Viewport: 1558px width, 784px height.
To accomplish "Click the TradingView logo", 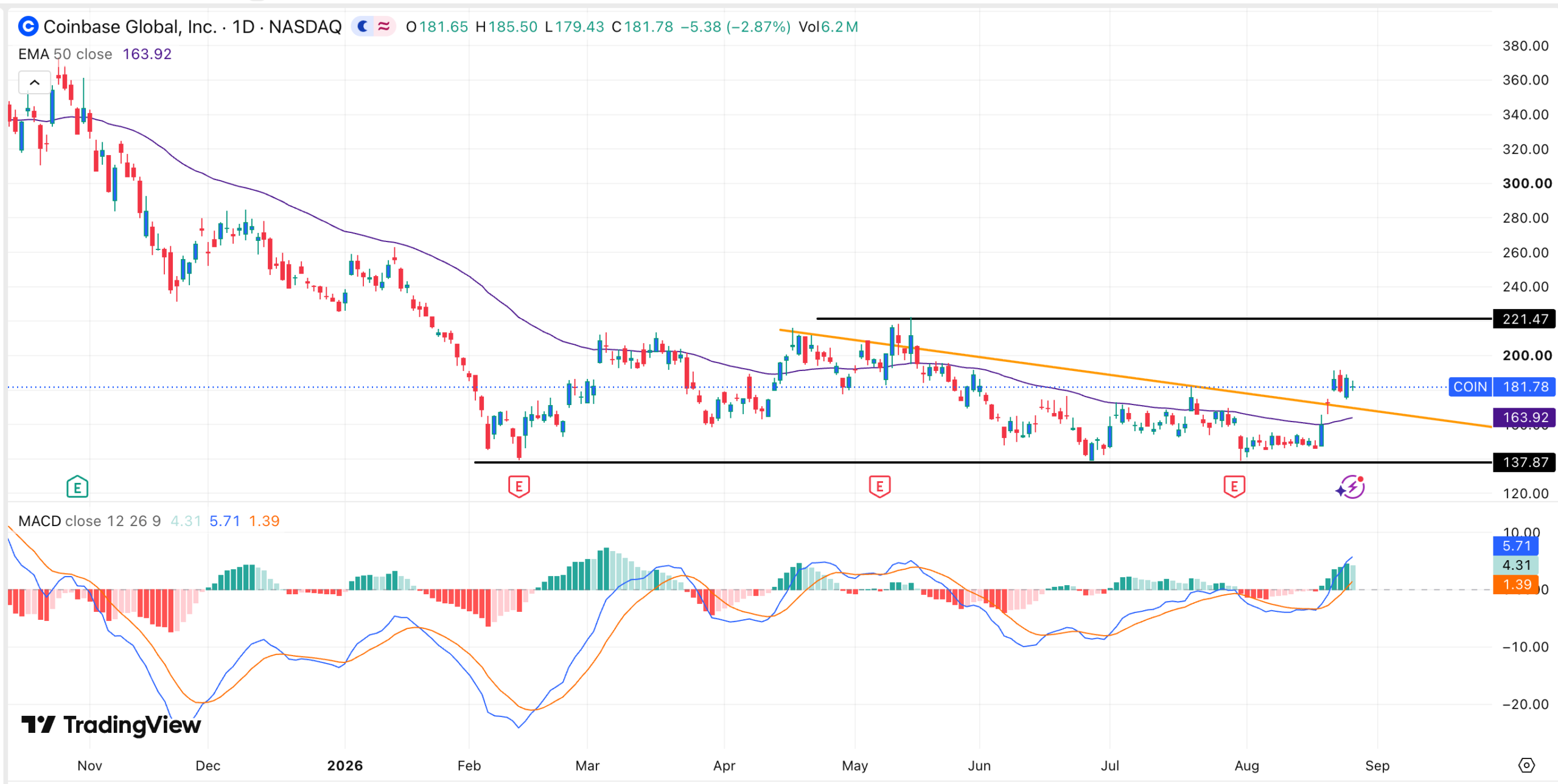I will (x=111, y=724).
